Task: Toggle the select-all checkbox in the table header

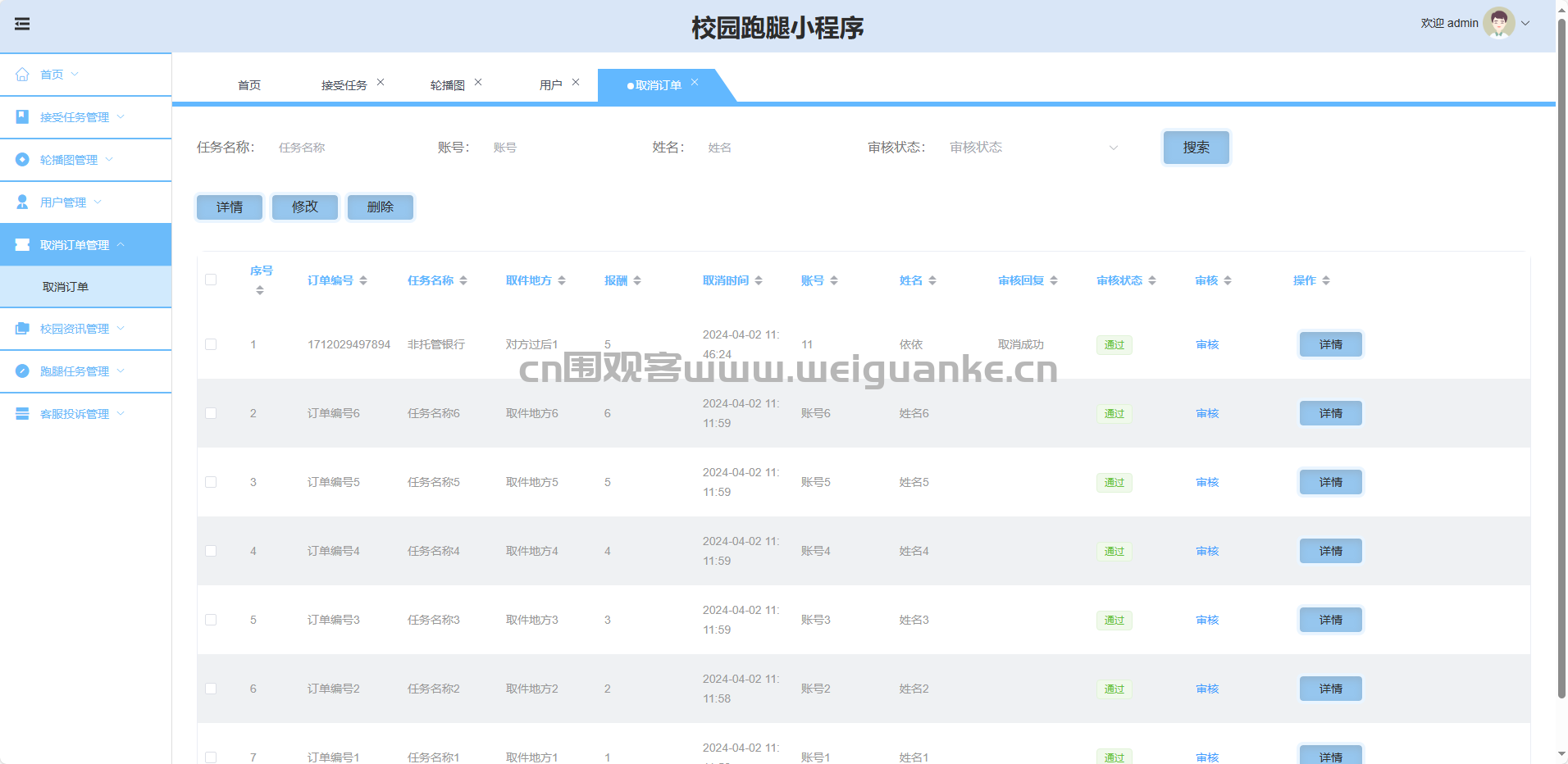Action: pos(211,280)
